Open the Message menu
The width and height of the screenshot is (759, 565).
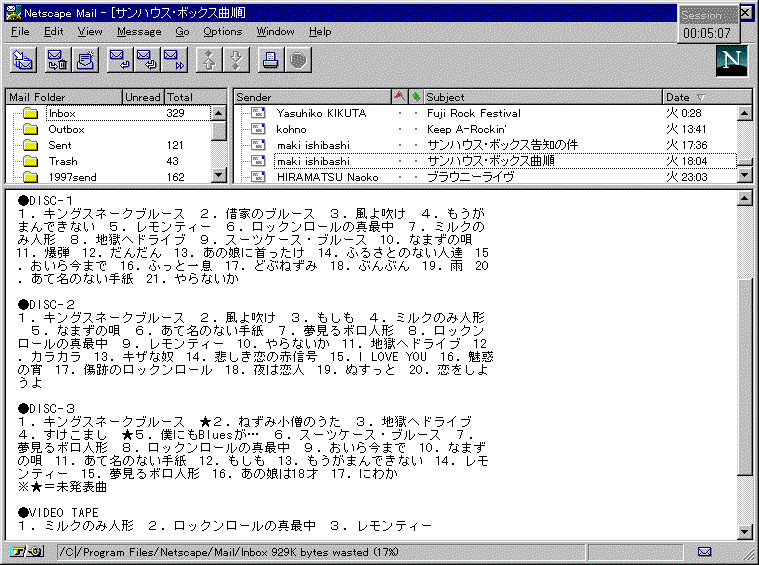pos(138,32)
